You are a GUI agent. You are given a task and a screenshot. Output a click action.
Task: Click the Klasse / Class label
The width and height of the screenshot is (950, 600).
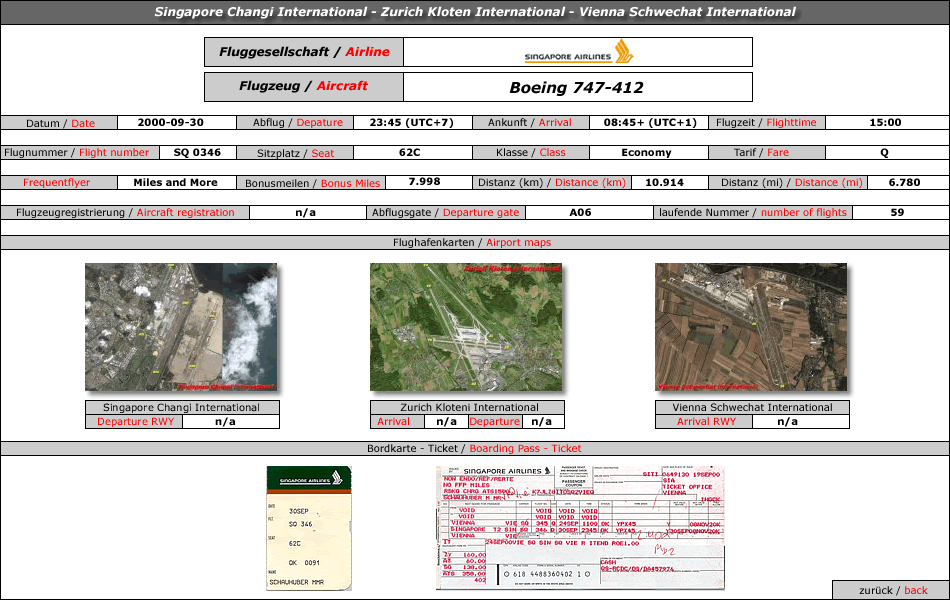pos(530,153)
